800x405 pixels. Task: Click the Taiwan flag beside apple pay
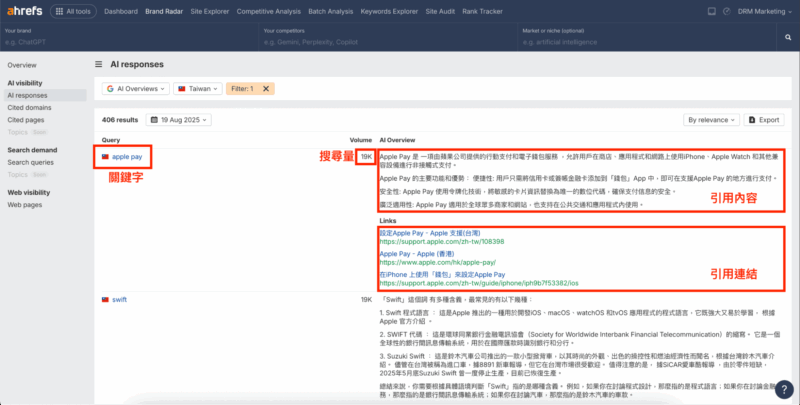[x=105, y=157]
